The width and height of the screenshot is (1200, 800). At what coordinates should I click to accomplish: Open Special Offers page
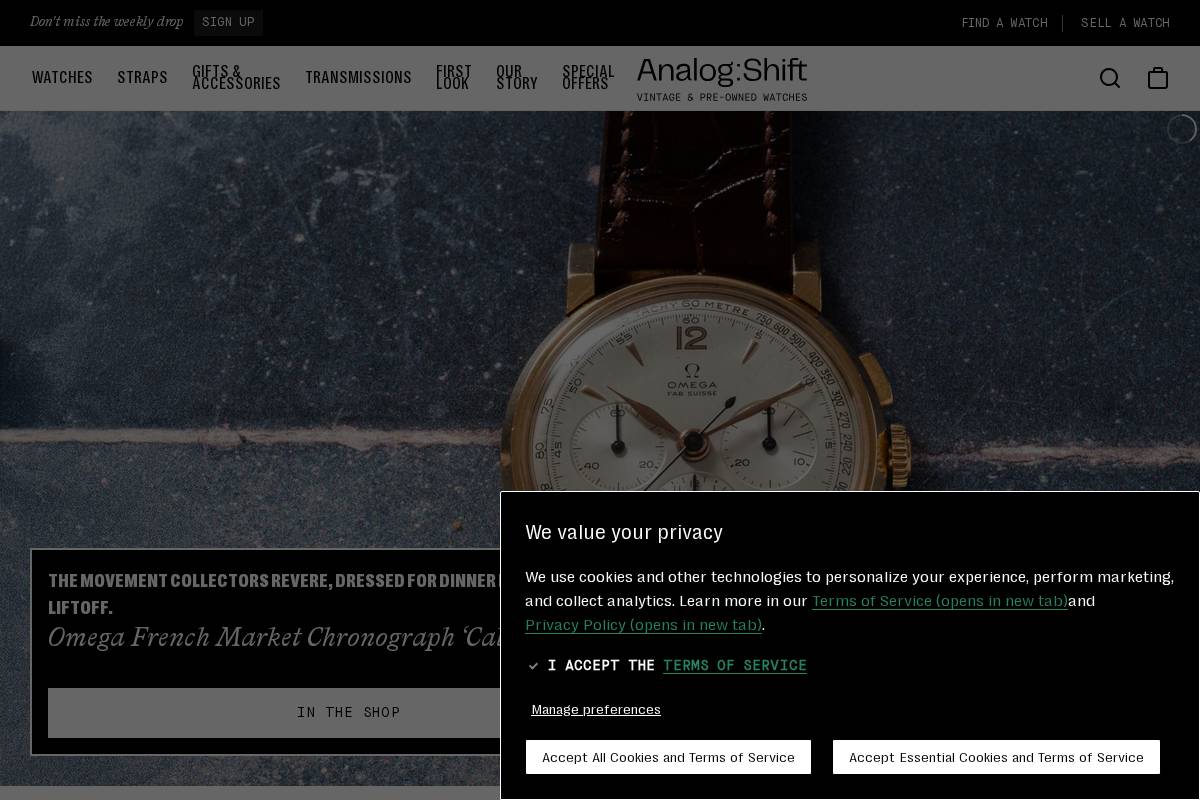588,78
